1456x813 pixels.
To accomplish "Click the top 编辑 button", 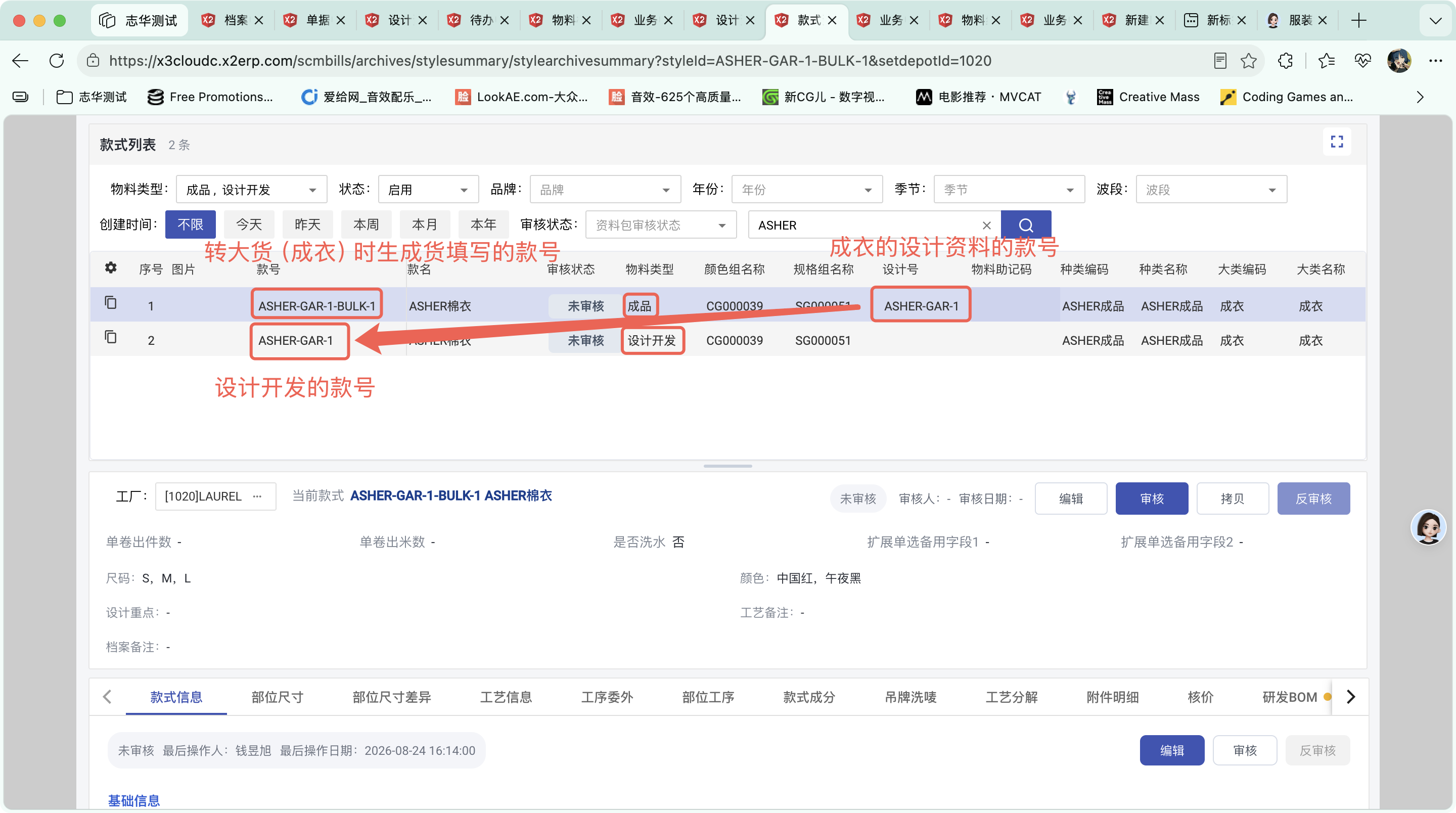I will click(1071, 499).
